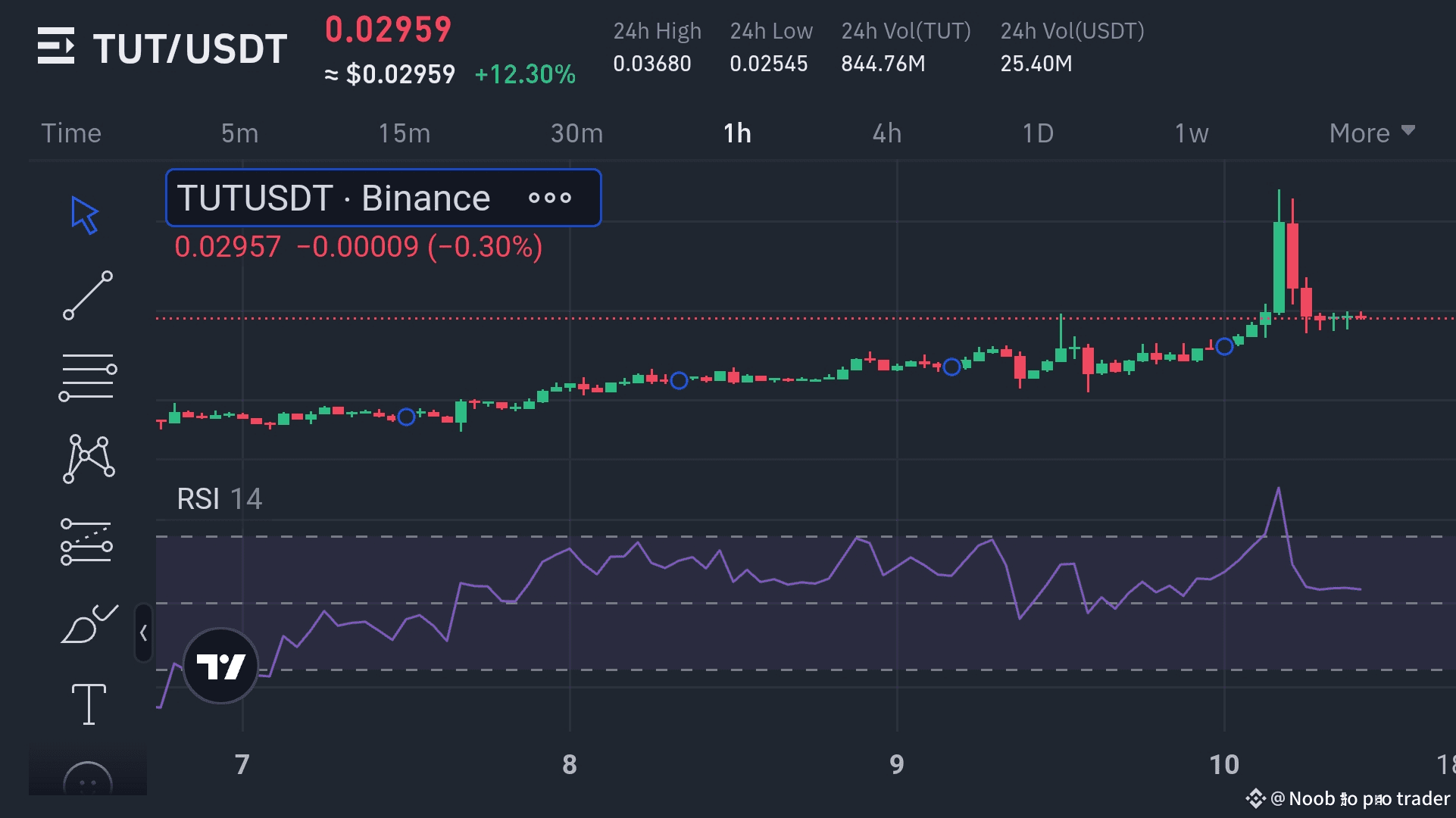The image size is (1456, 818).
Task: Select the brush drawing tool
Action: (89, 624)
